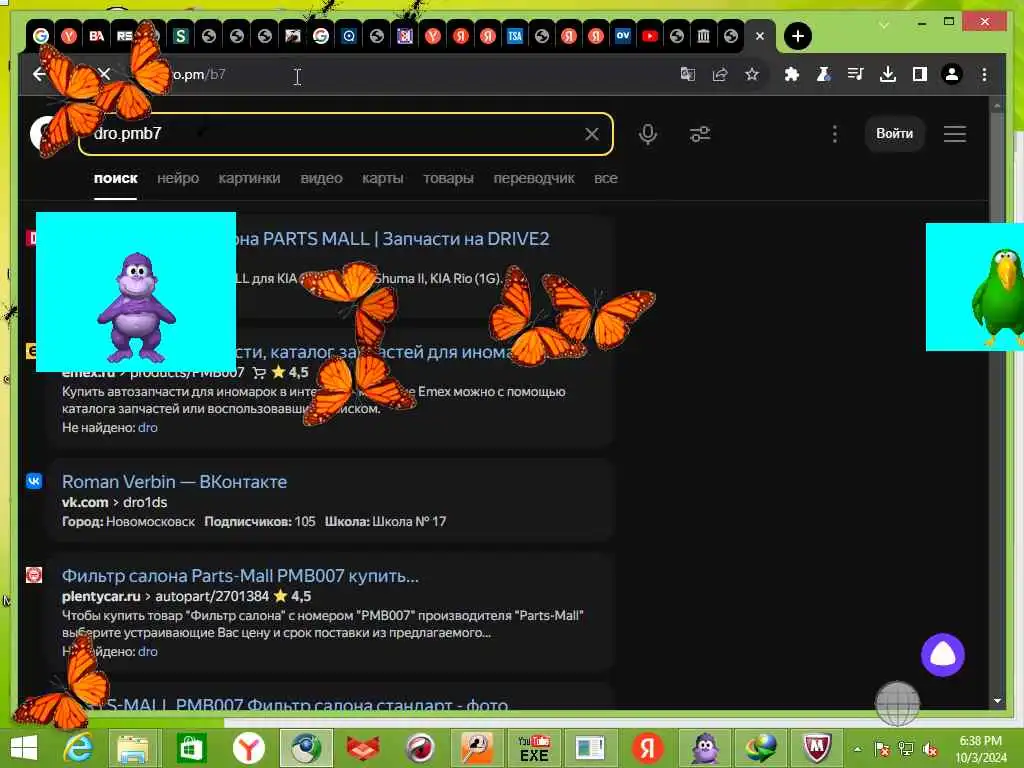Click the Войти login button
1024x768 pixels.
pos(895,133)
